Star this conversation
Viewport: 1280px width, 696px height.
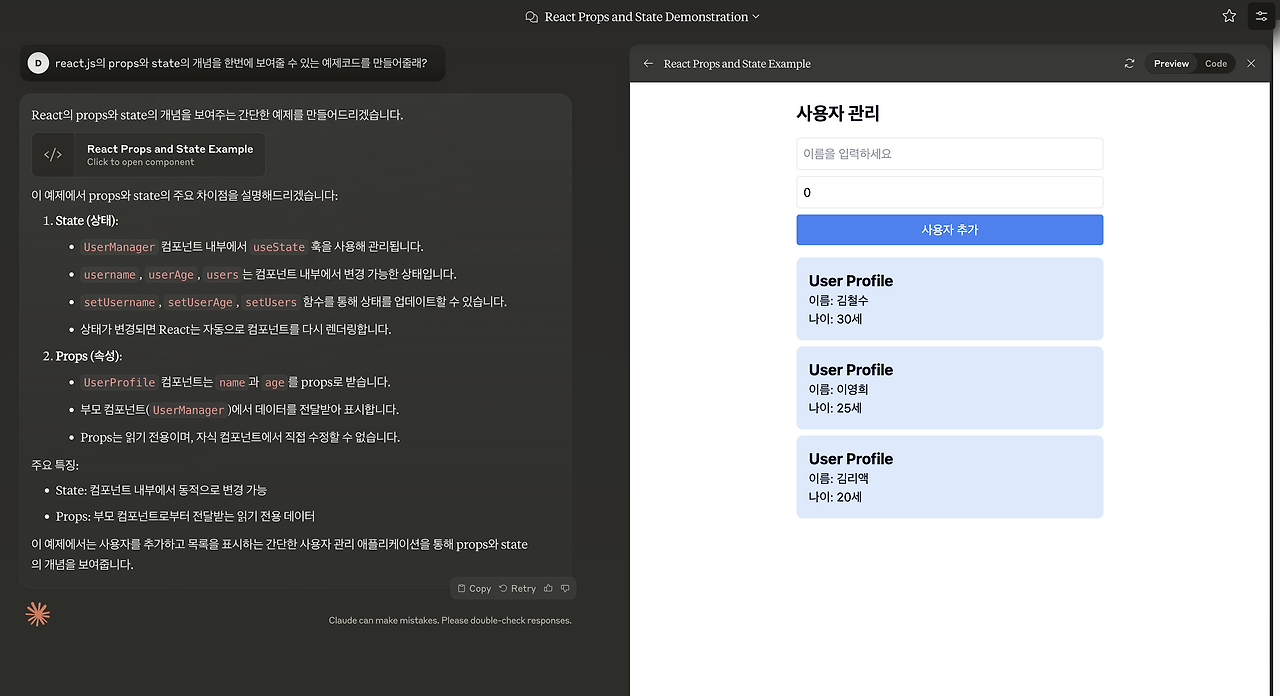click(1228, 16)
